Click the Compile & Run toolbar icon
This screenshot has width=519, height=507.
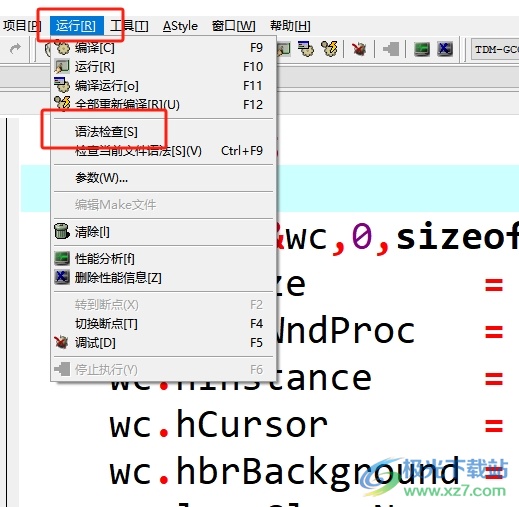coord(306,49)
